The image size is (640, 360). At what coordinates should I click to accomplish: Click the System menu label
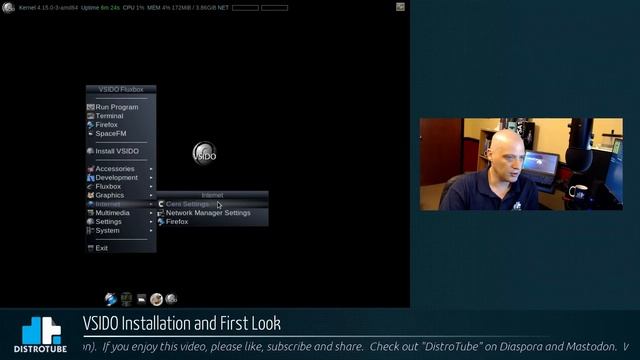tap(107, 231)
